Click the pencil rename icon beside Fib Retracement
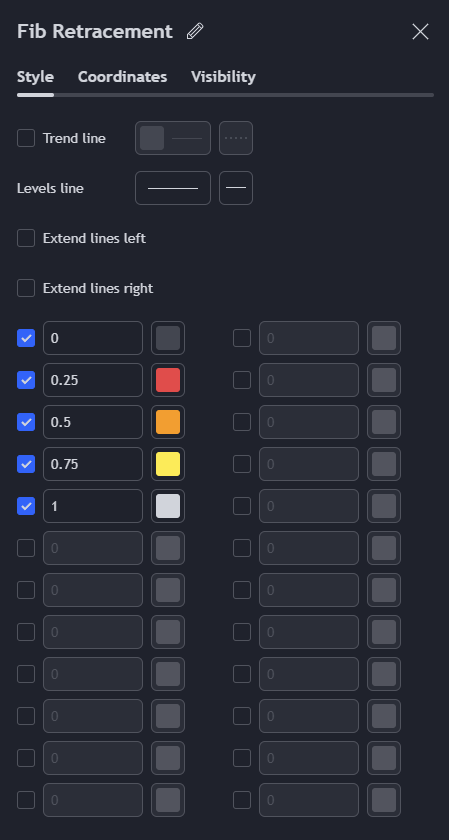449x840 pixels. coord(195,32)
